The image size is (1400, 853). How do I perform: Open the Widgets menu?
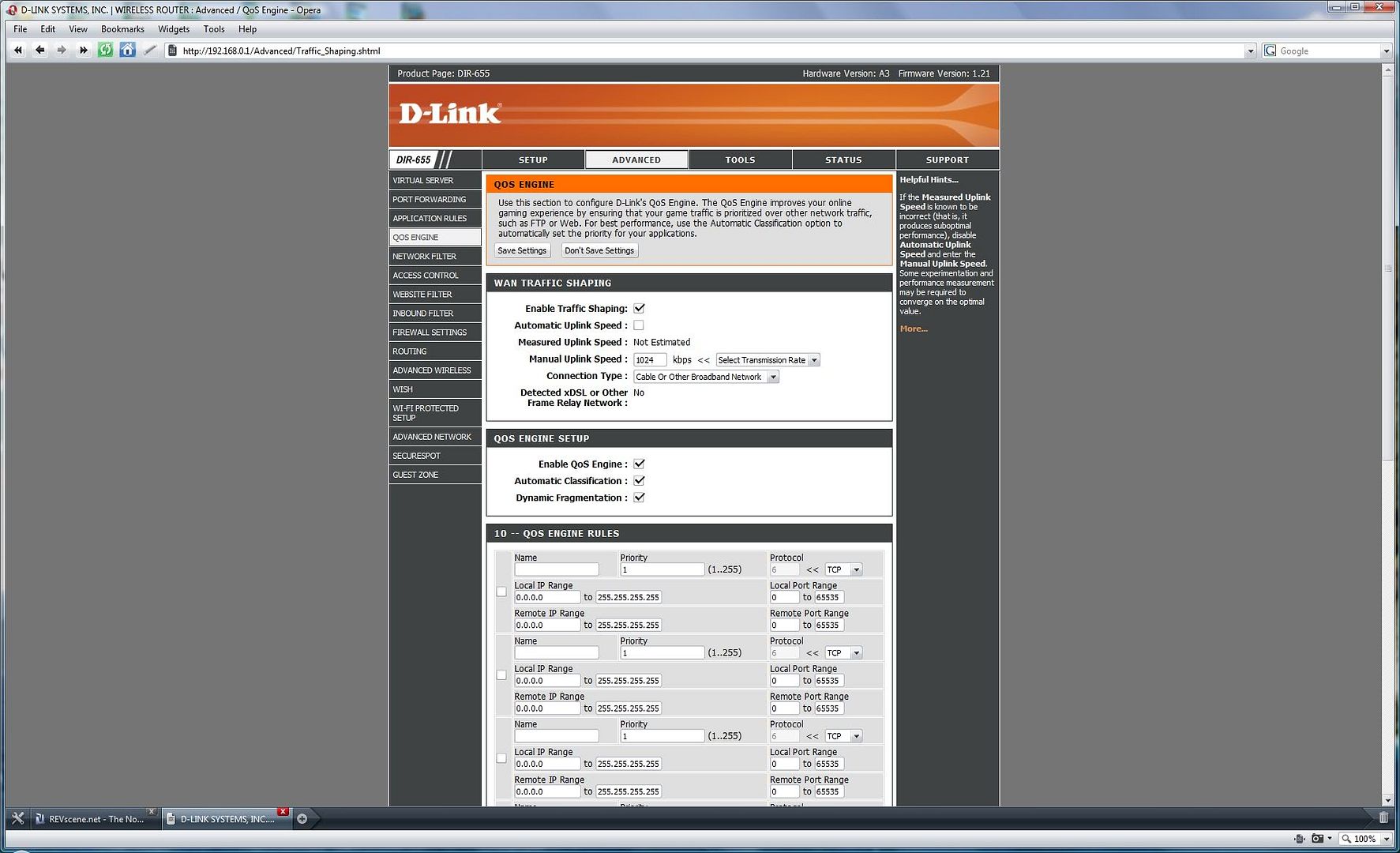pos(174,29)
